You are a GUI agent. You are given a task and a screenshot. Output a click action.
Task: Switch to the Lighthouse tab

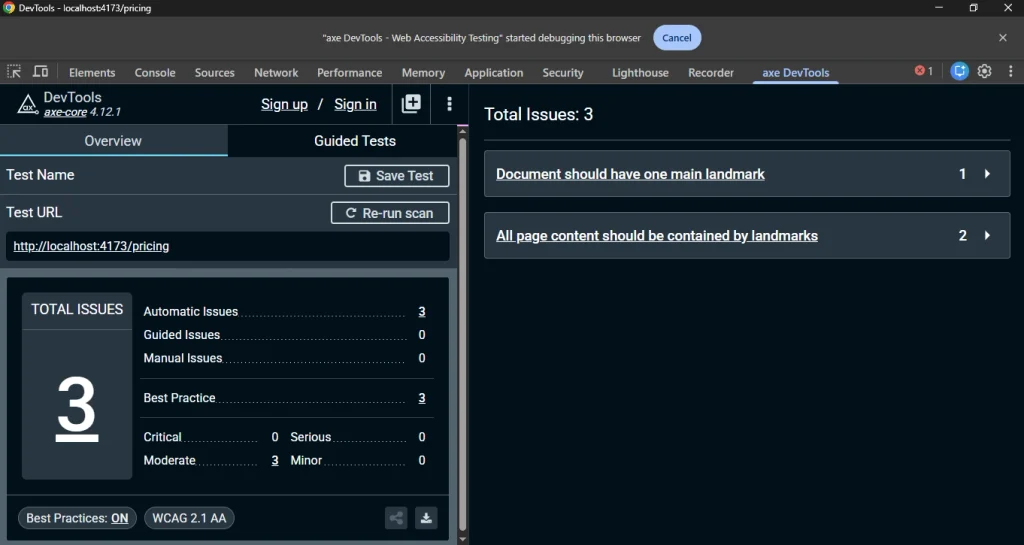640,72
